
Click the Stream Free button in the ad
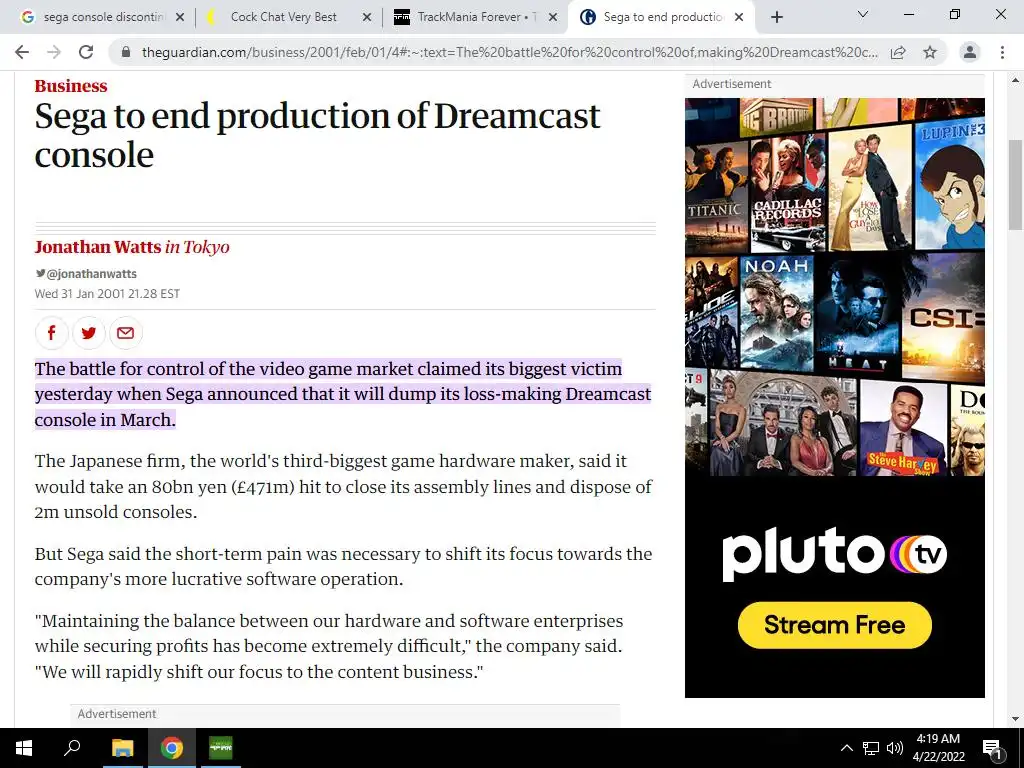[835, 625]
